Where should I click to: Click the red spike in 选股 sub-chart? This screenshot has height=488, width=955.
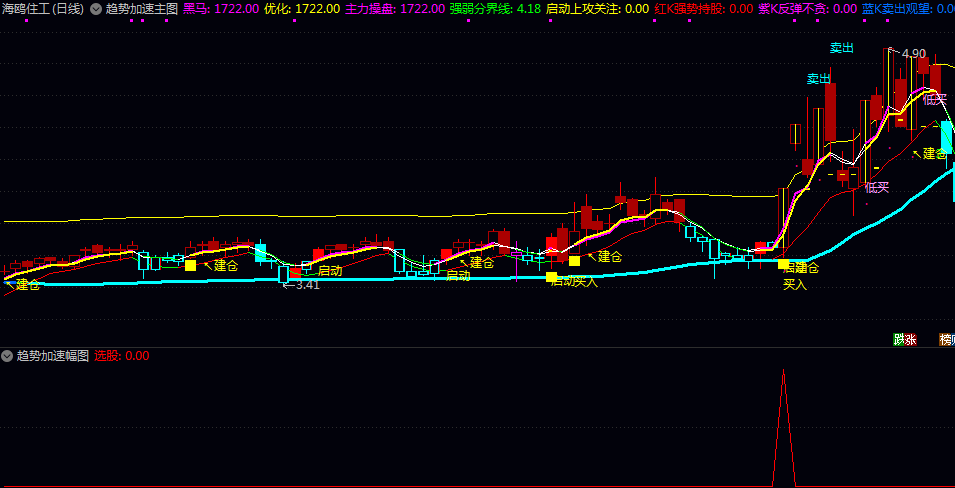[783, 426]
